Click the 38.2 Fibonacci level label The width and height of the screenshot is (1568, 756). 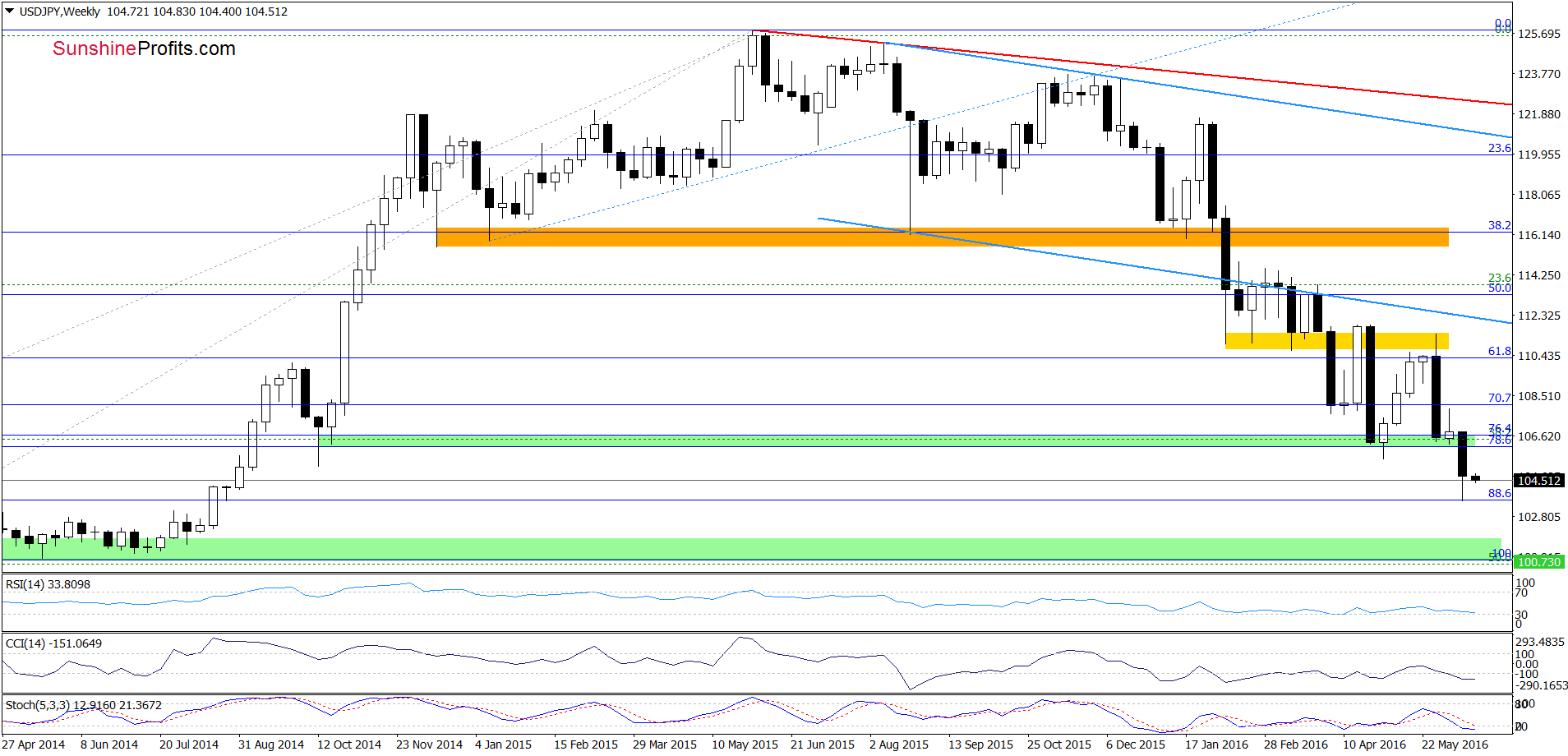point(1499,225)
